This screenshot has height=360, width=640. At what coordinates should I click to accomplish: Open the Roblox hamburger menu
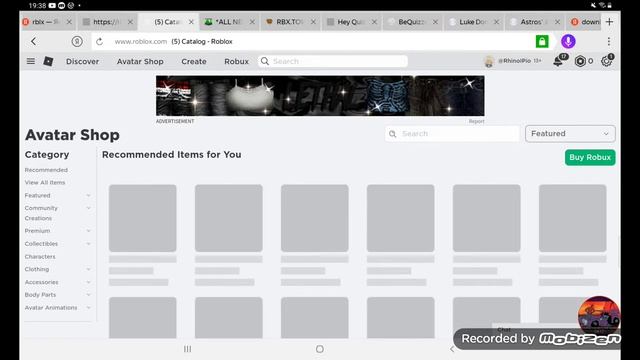point(31,61)
